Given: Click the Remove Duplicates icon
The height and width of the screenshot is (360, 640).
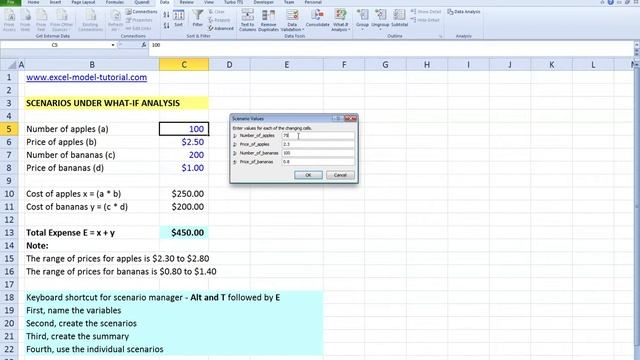Looking at the screenshot, I should coord(268,20).
